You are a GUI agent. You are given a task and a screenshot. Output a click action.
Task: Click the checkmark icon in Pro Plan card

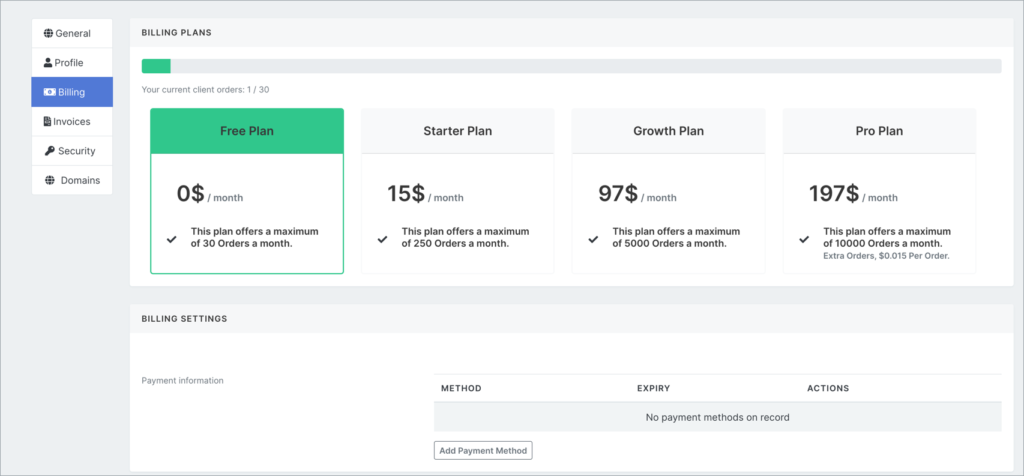click(804, 239)
